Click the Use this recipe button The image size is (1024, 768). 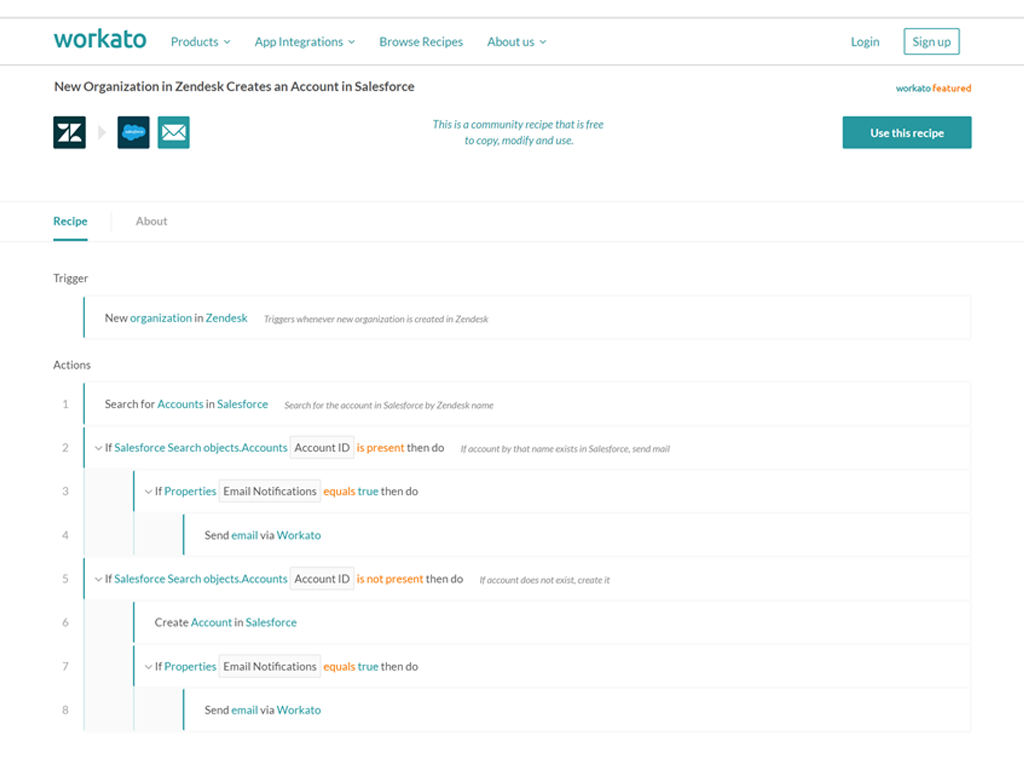coord(906,133)
